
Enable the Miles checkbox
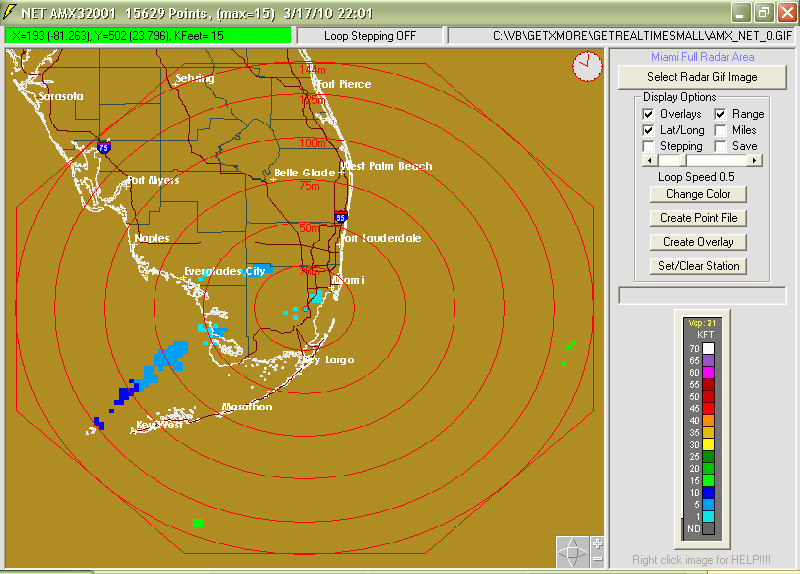pos(720,130)
